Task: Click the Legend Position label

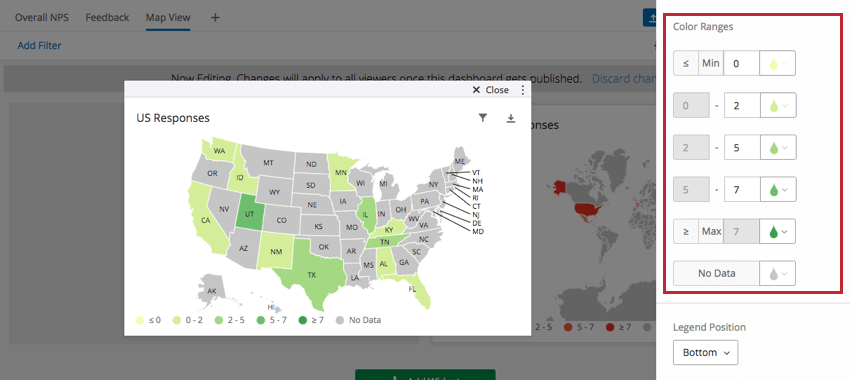Action: 710,327
